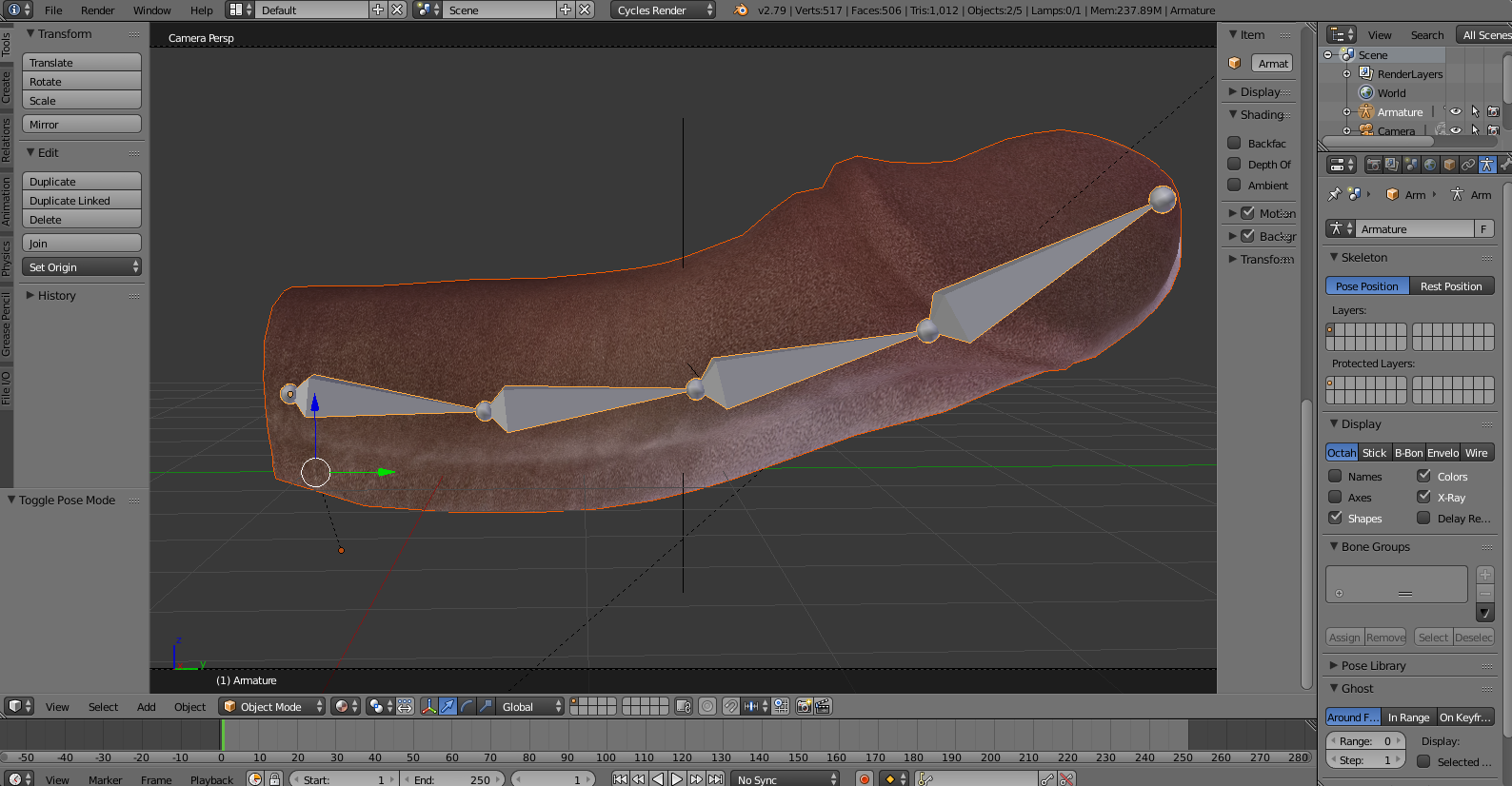The height and width of the screenshot is (786, 1512).
Task: Disable the X-Ray checkbox
Action: coord(1424,497)
